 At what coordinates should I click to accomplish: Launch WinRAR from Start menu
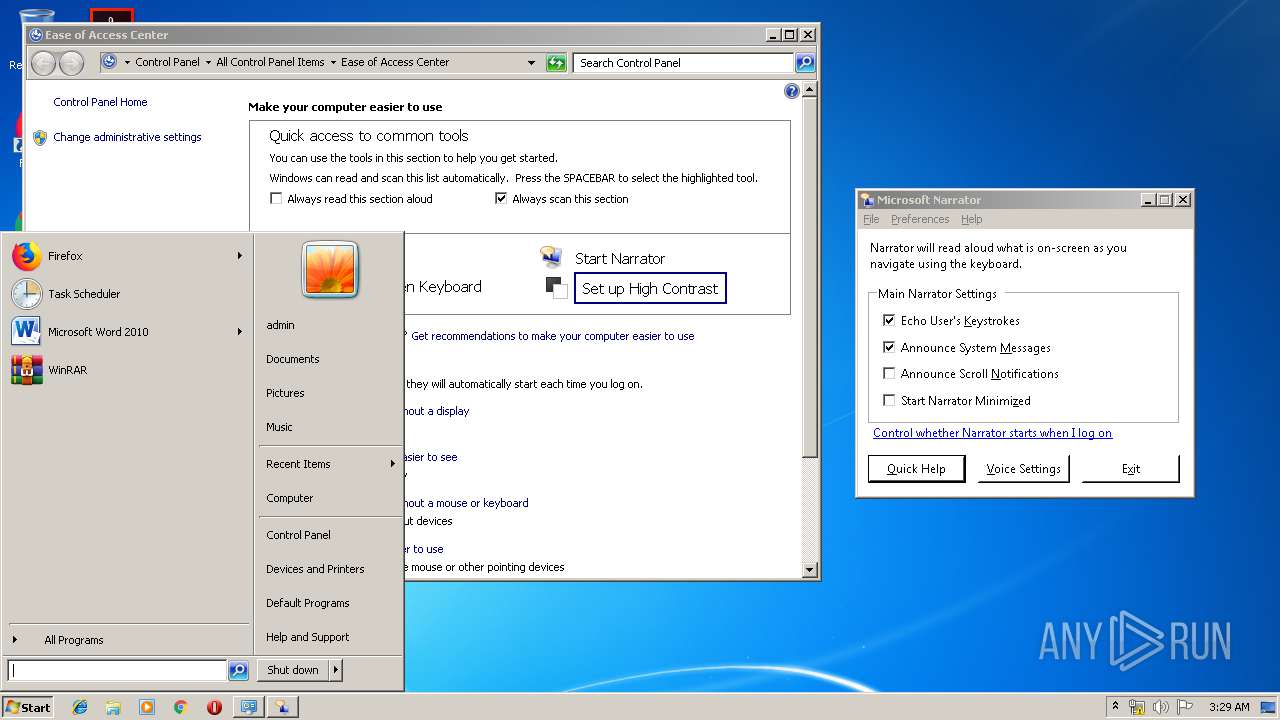(x=126, y=370)
